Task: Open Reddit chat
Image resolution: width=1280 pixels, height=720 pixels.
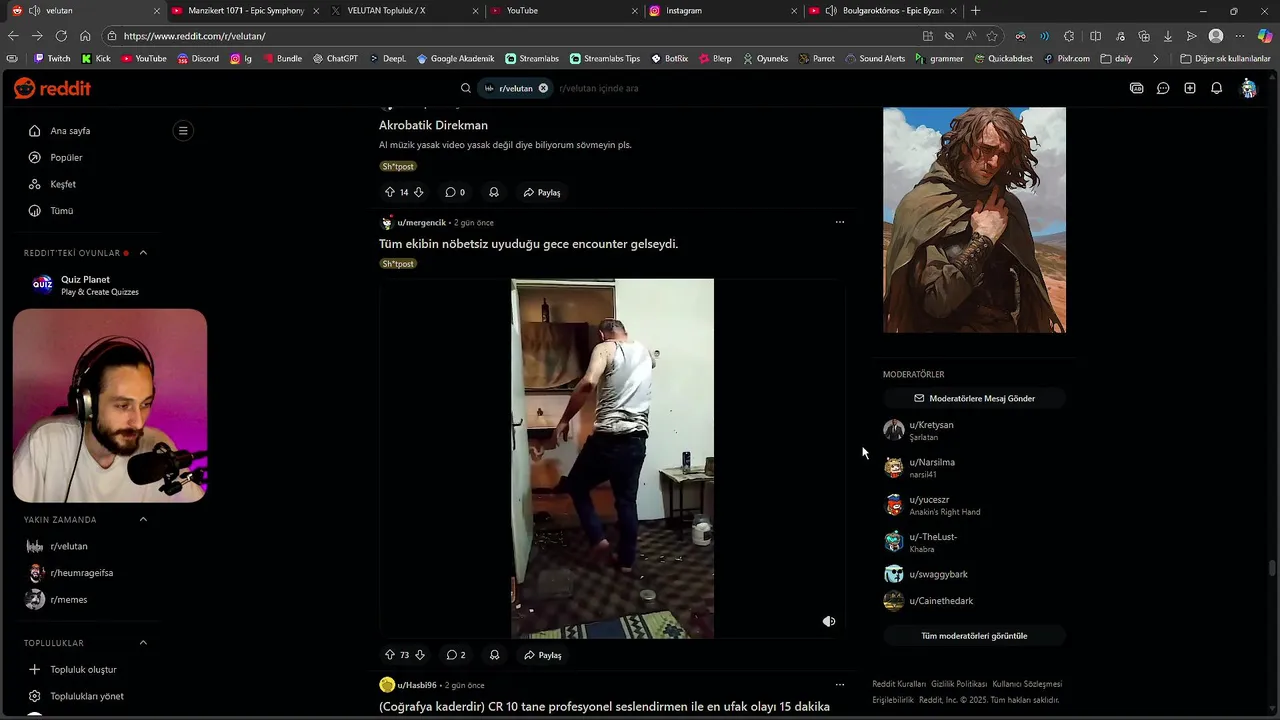Action: tap(1163, 88)
